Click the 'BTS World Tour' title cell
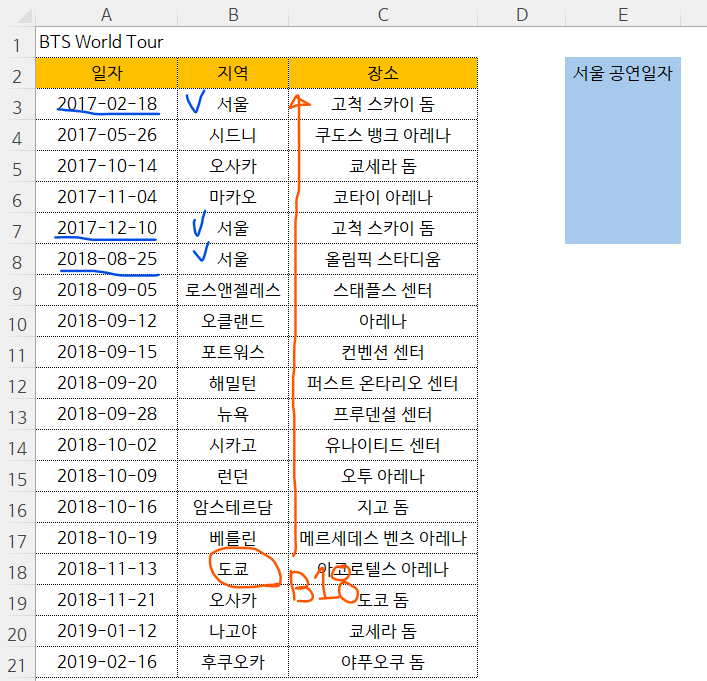 pyautogui.click(x=106, y=42)
